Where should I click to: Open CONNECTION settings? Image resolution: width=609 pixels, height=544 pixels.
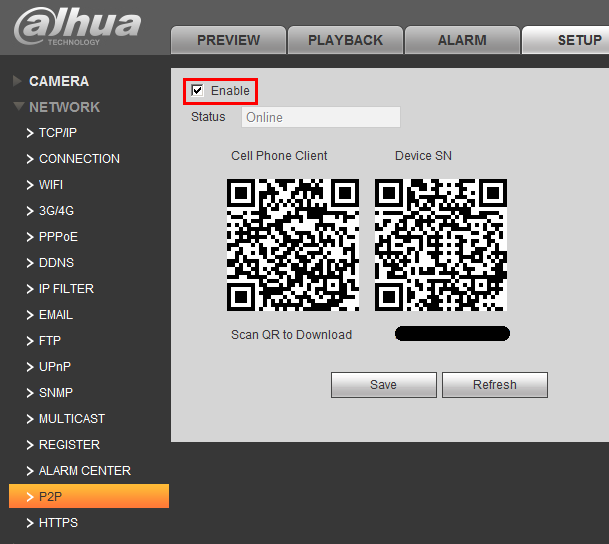(x=79, y=159)
